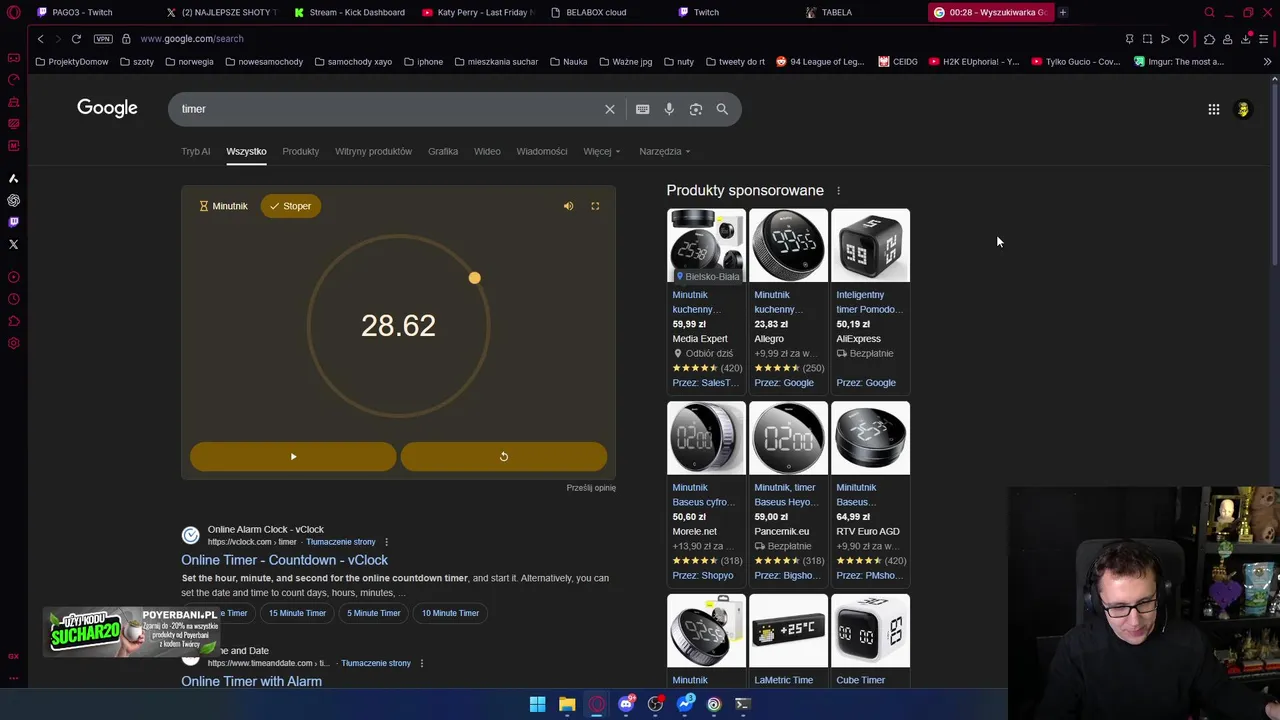Open the Cube Timer product thumbnail
Image resolution: width=1280 pixels, height=720 pixels.
(870, 631)
